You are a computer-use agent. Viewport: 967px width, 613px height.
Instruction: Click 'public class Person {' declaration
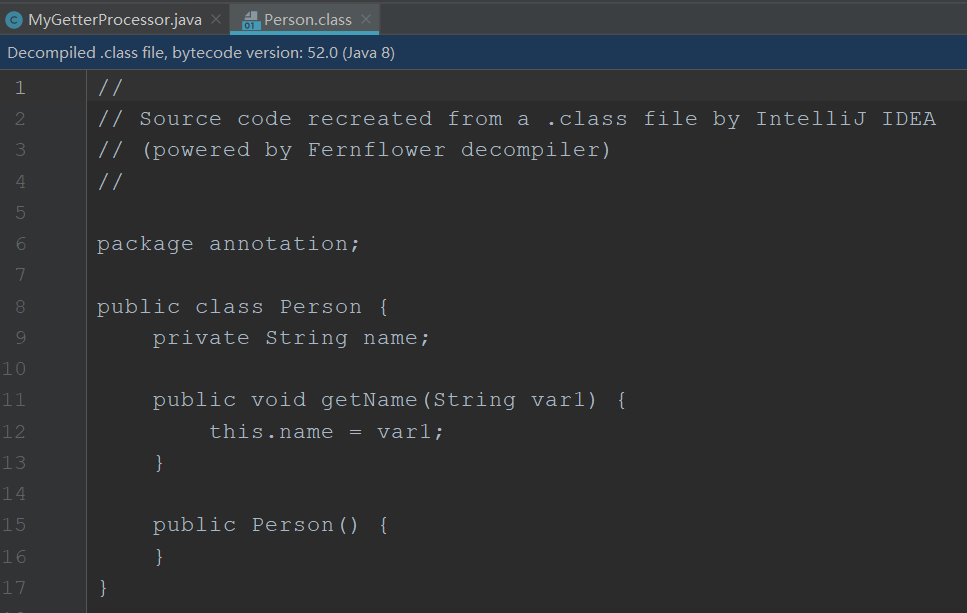(x=242, y=307)
